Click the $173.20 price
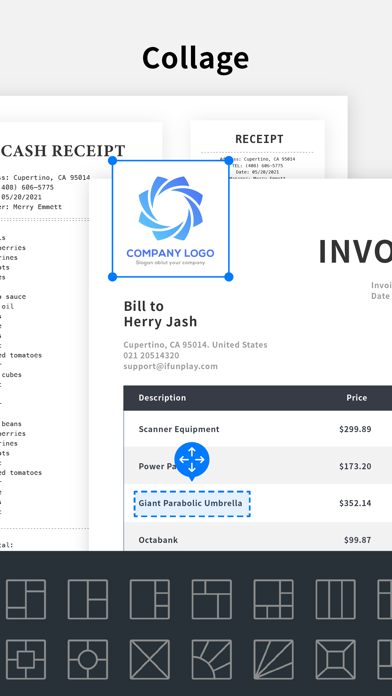This screenshot has height=696, width=392. coord(355,466)
